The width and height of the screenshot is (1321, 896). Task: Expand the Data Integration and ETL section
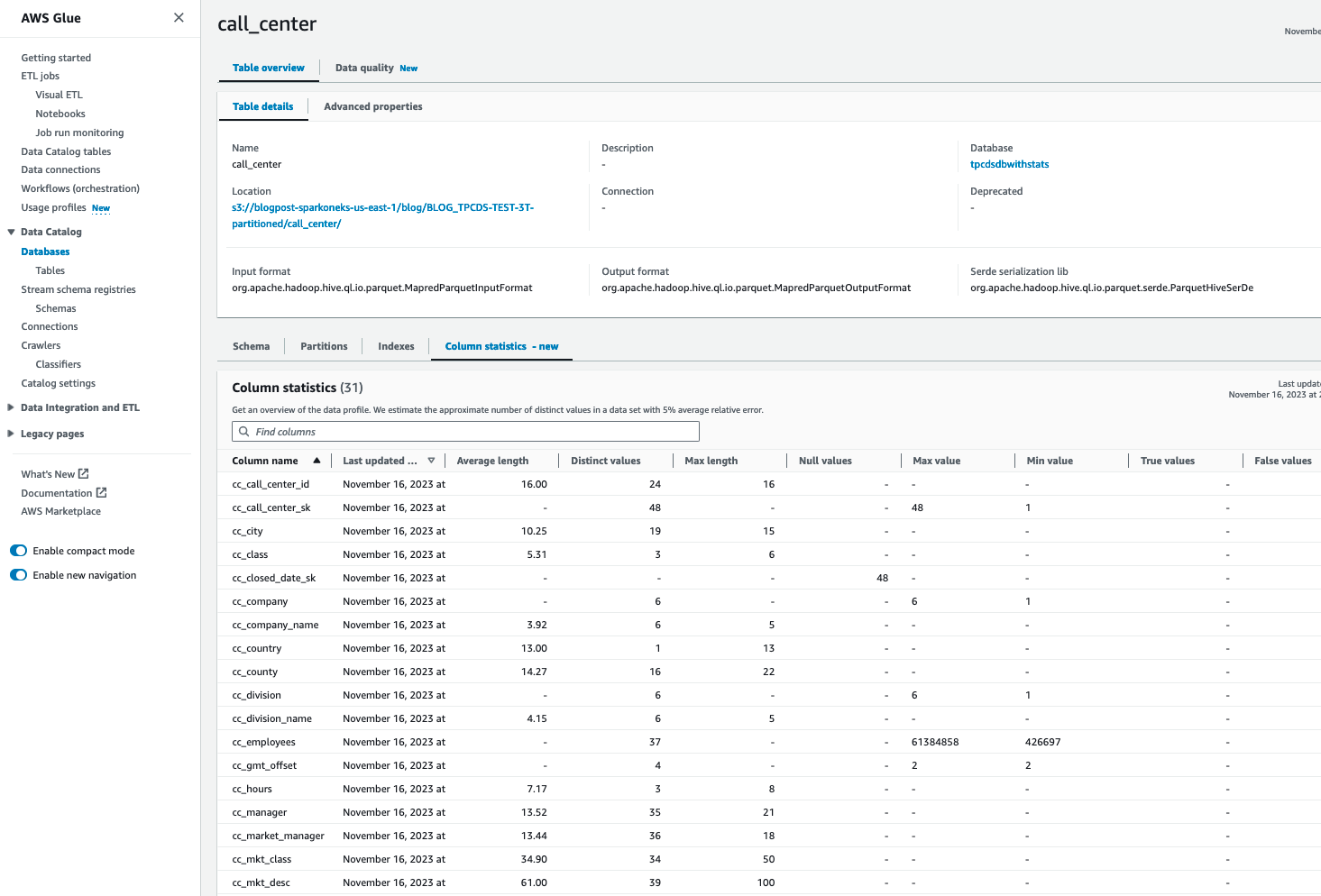pyautogui.click(x=11, y=407)
